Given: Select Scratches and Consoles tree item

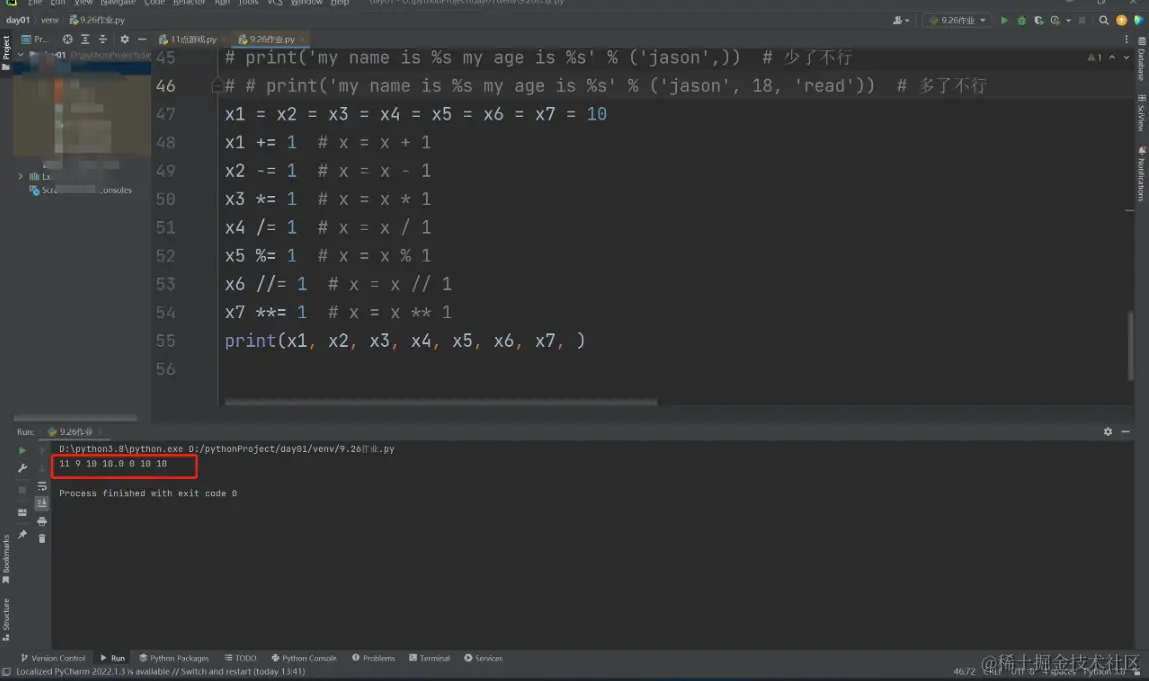Looking at the screenshot, I should (x=81, y=190).
